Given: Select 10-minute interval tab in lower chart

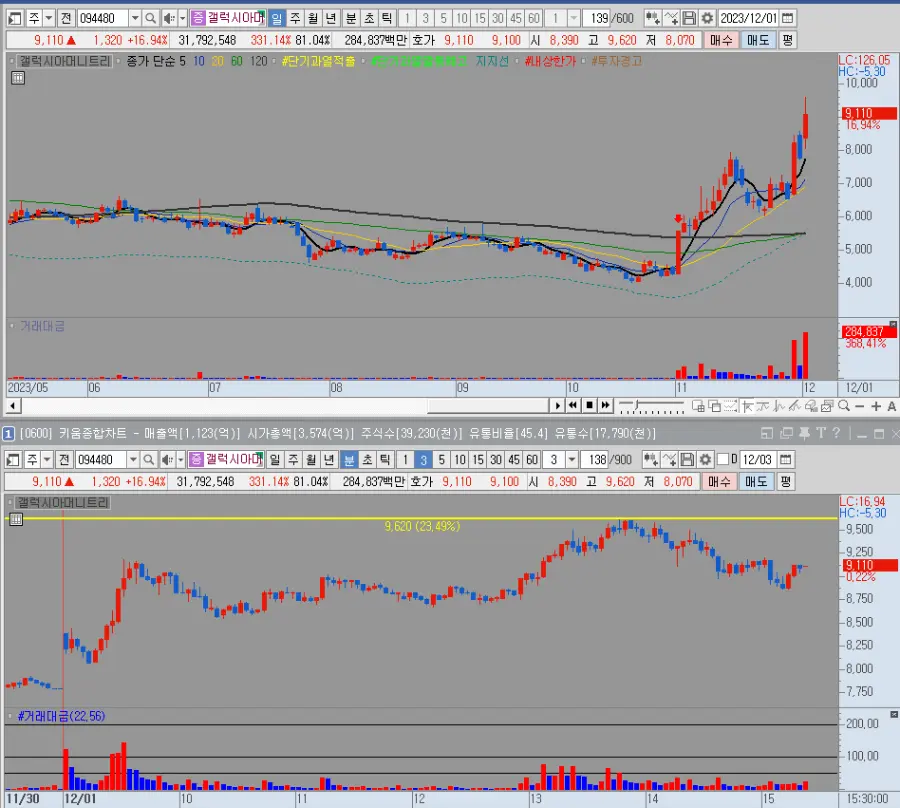Looking at the screenshot, I should click(460, 460).
